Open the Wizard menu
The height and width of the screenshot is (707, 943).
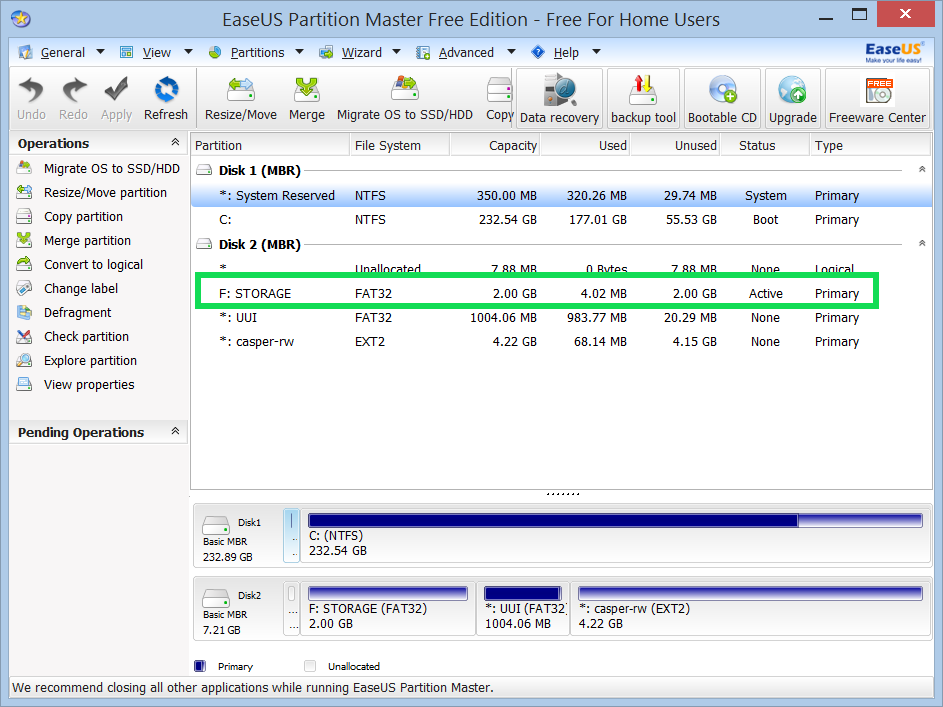click(361, 53)
